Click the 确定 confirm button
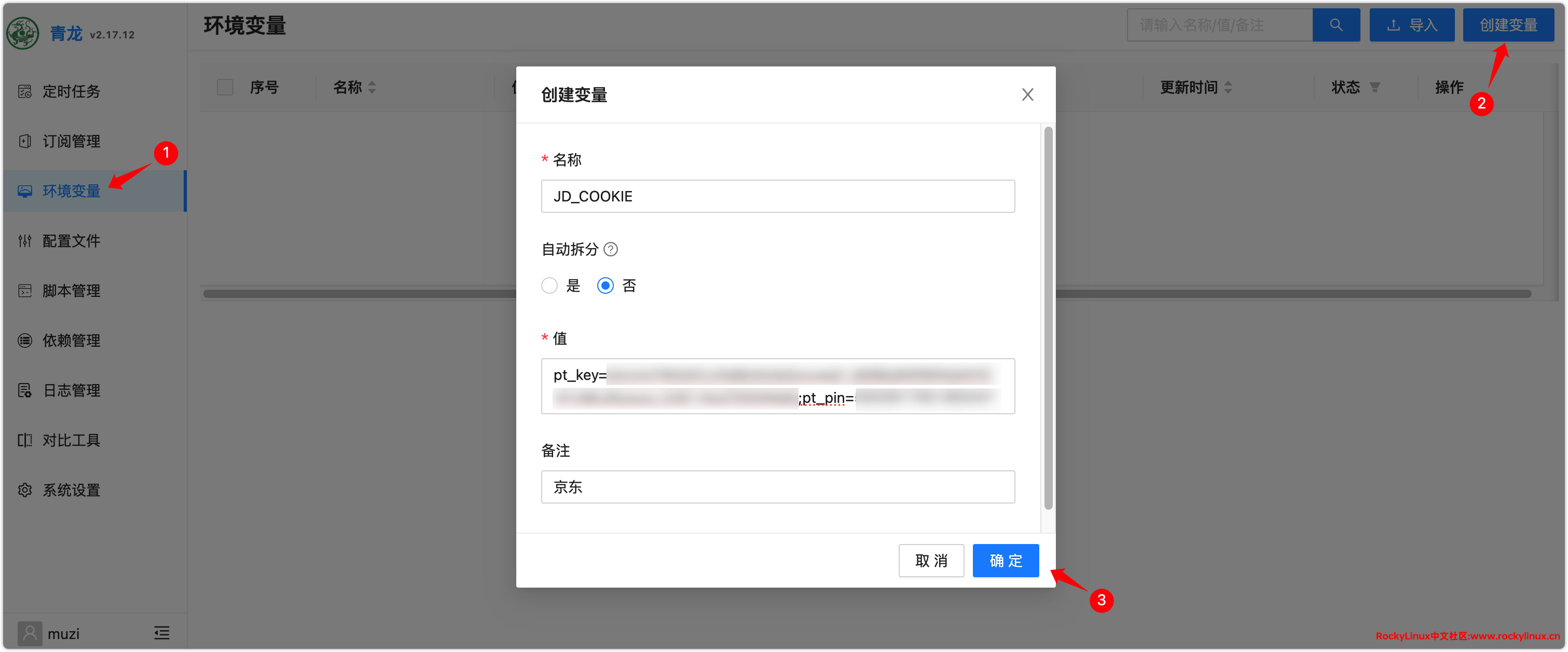Screen dimensions: 1568x652 (x=1005, y=560)
